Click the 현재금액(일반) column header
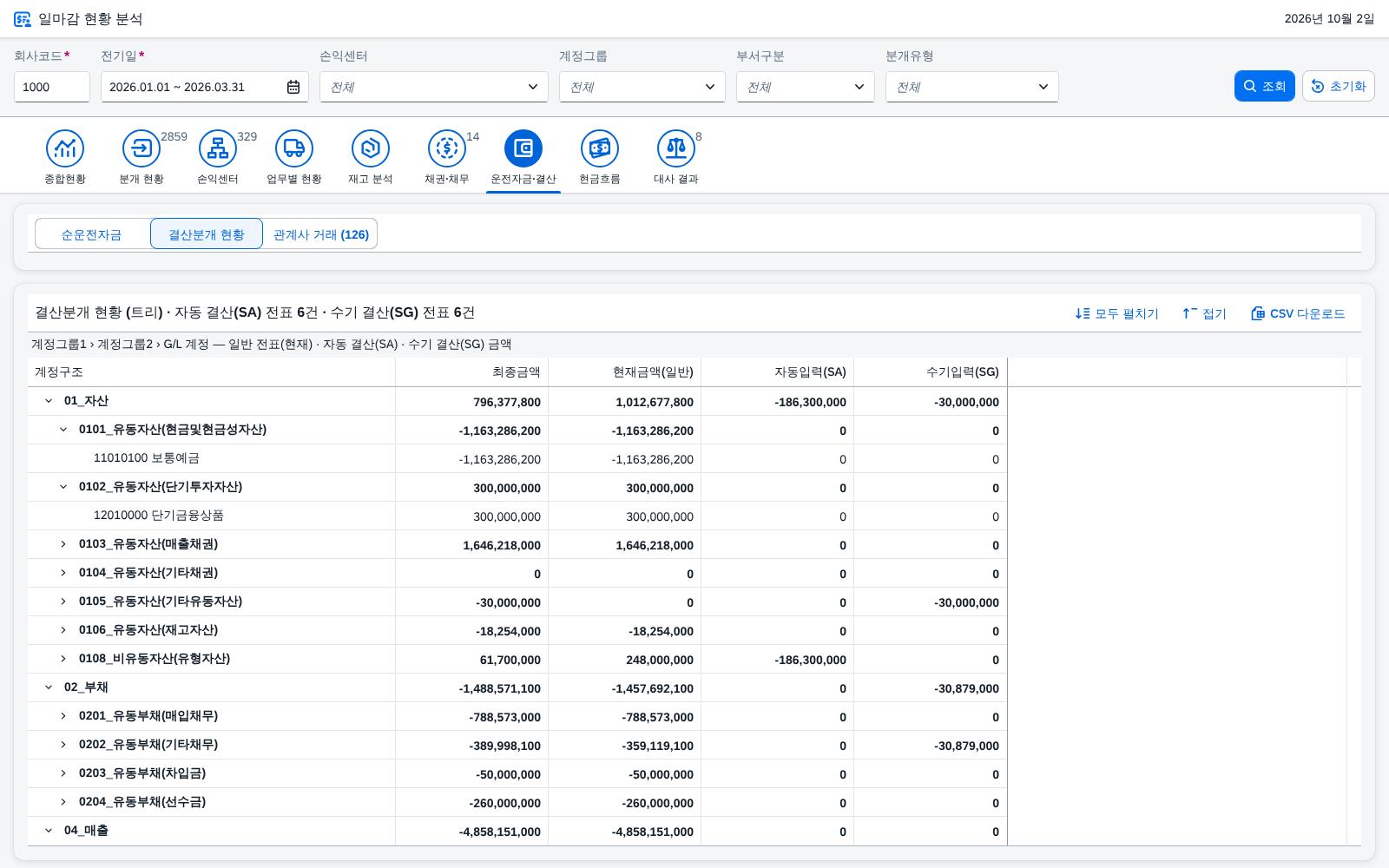 (625, 372)
